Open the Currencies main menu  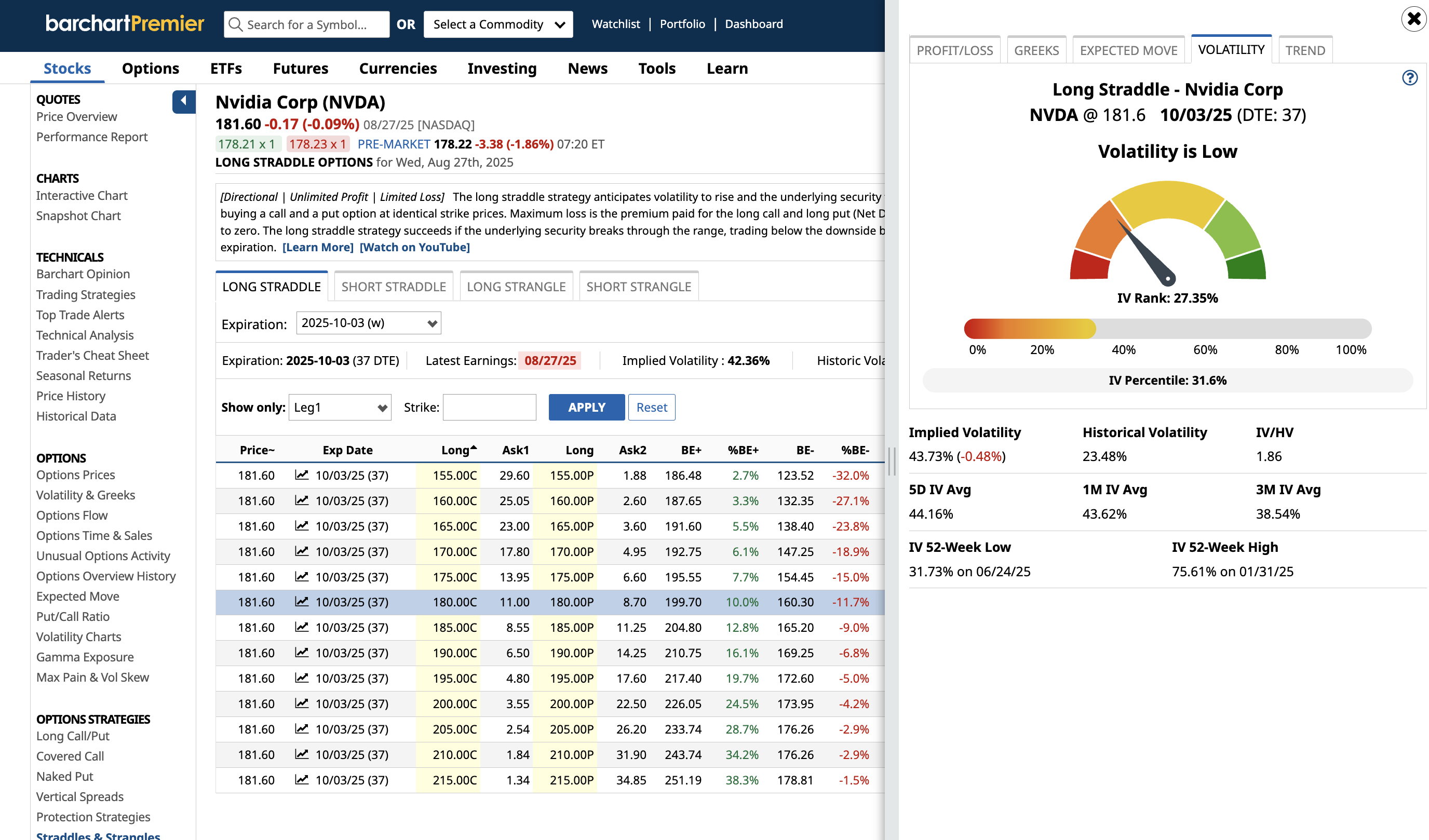pyautogui.click(x=398, y=69)
